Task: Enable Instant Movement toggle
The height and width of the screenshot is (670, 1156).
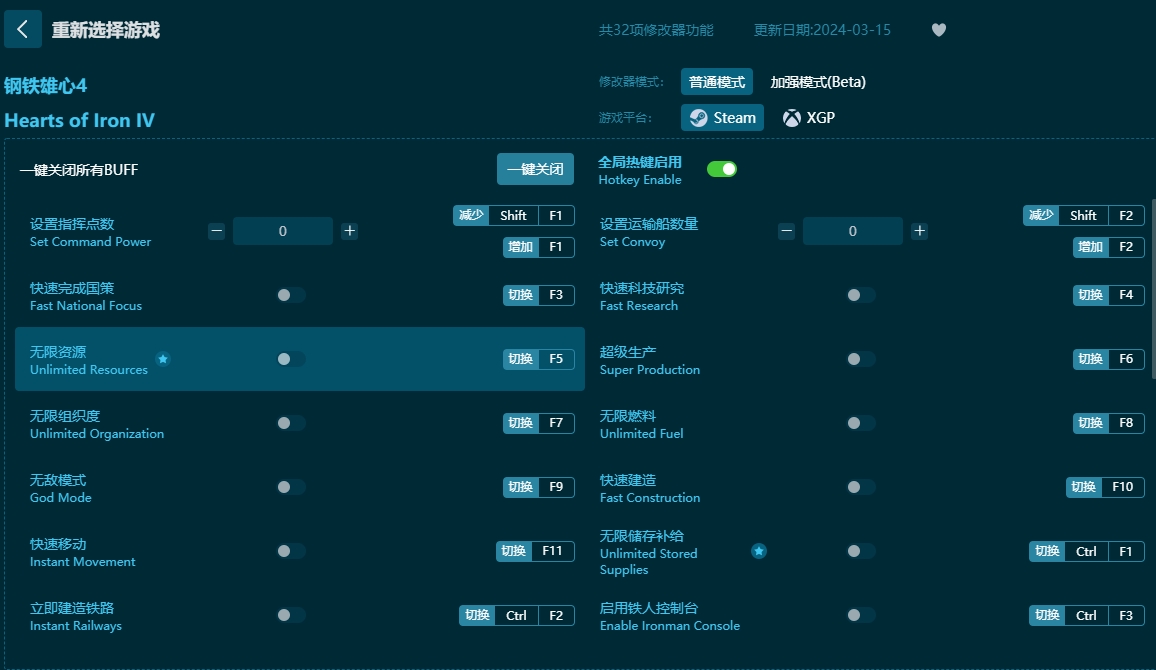Action: (290, 551)
